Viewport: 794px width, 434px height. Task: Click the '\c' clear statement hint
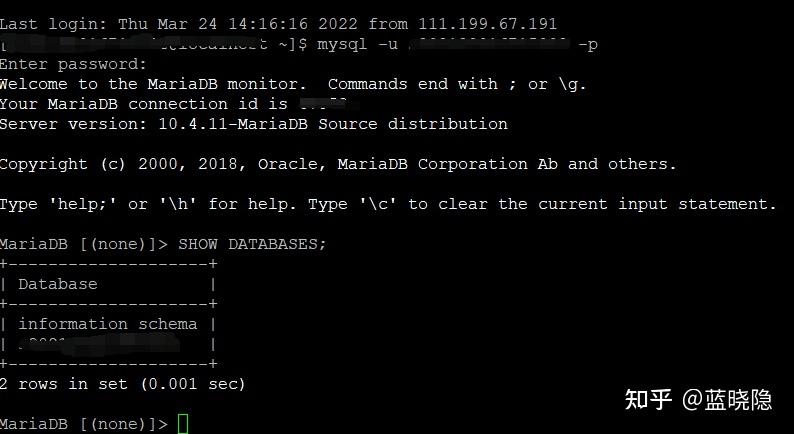pos(378,204)
